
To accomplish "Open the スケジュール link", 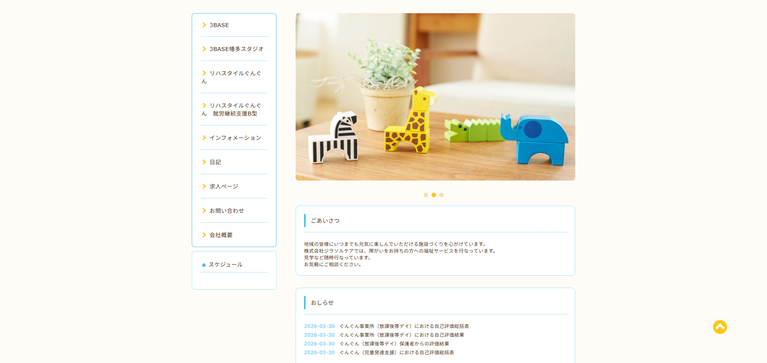I will pyautogui.click(x=226, y=265).
